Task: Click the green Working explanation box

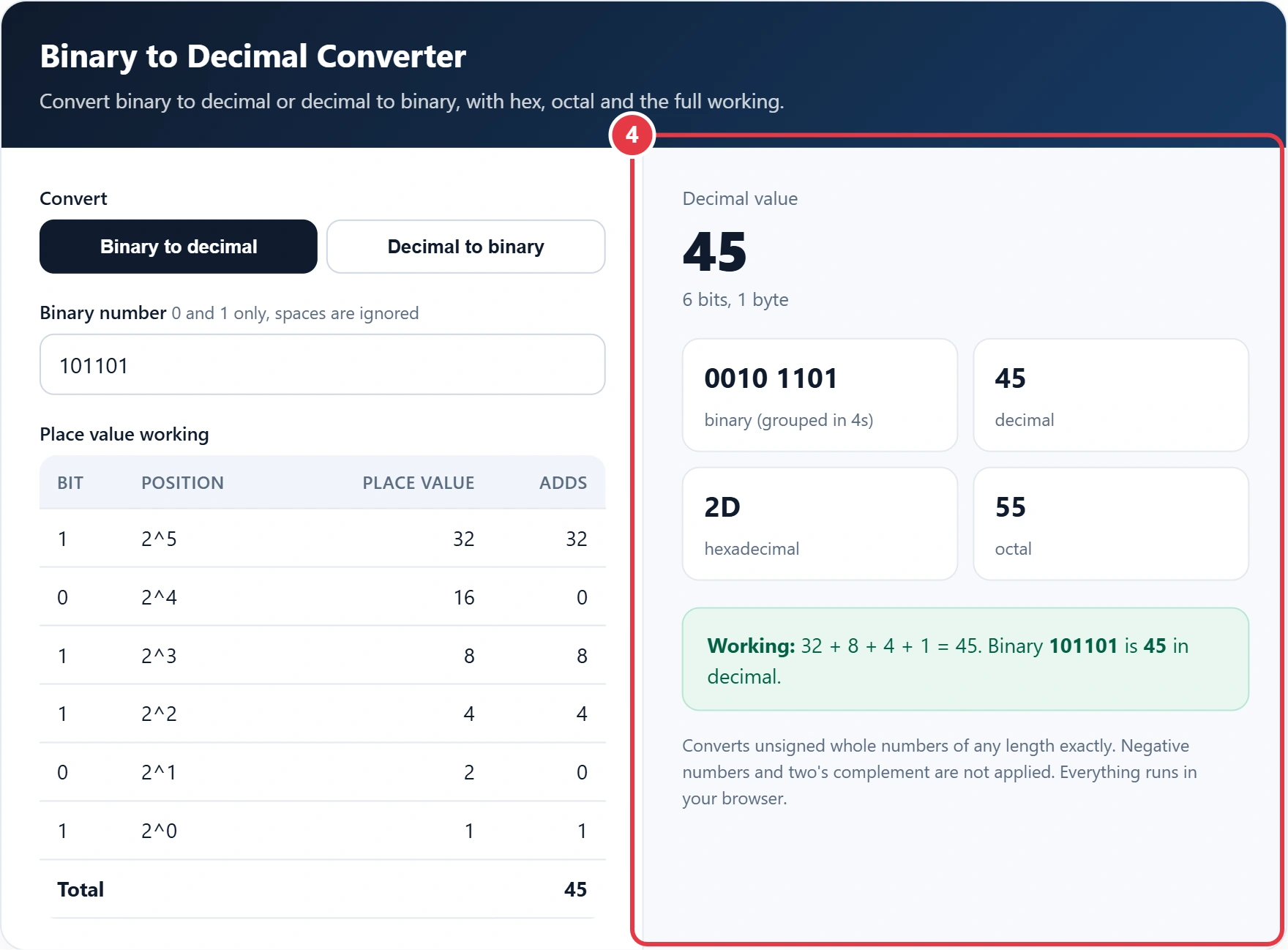Action: 965,659
